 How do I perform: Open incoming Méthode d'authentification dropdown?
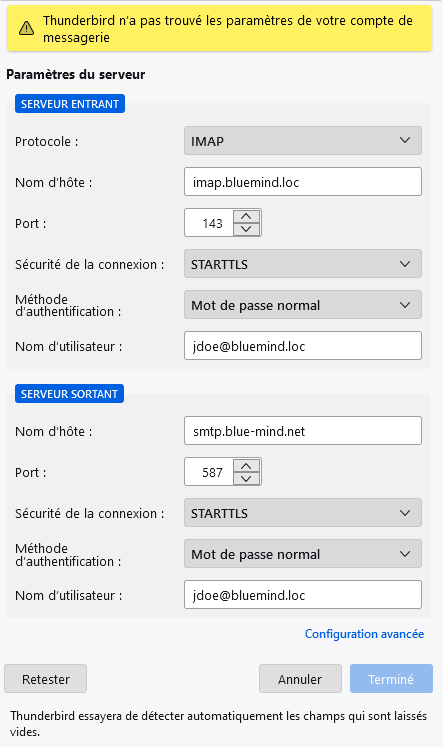click(303, 304)
